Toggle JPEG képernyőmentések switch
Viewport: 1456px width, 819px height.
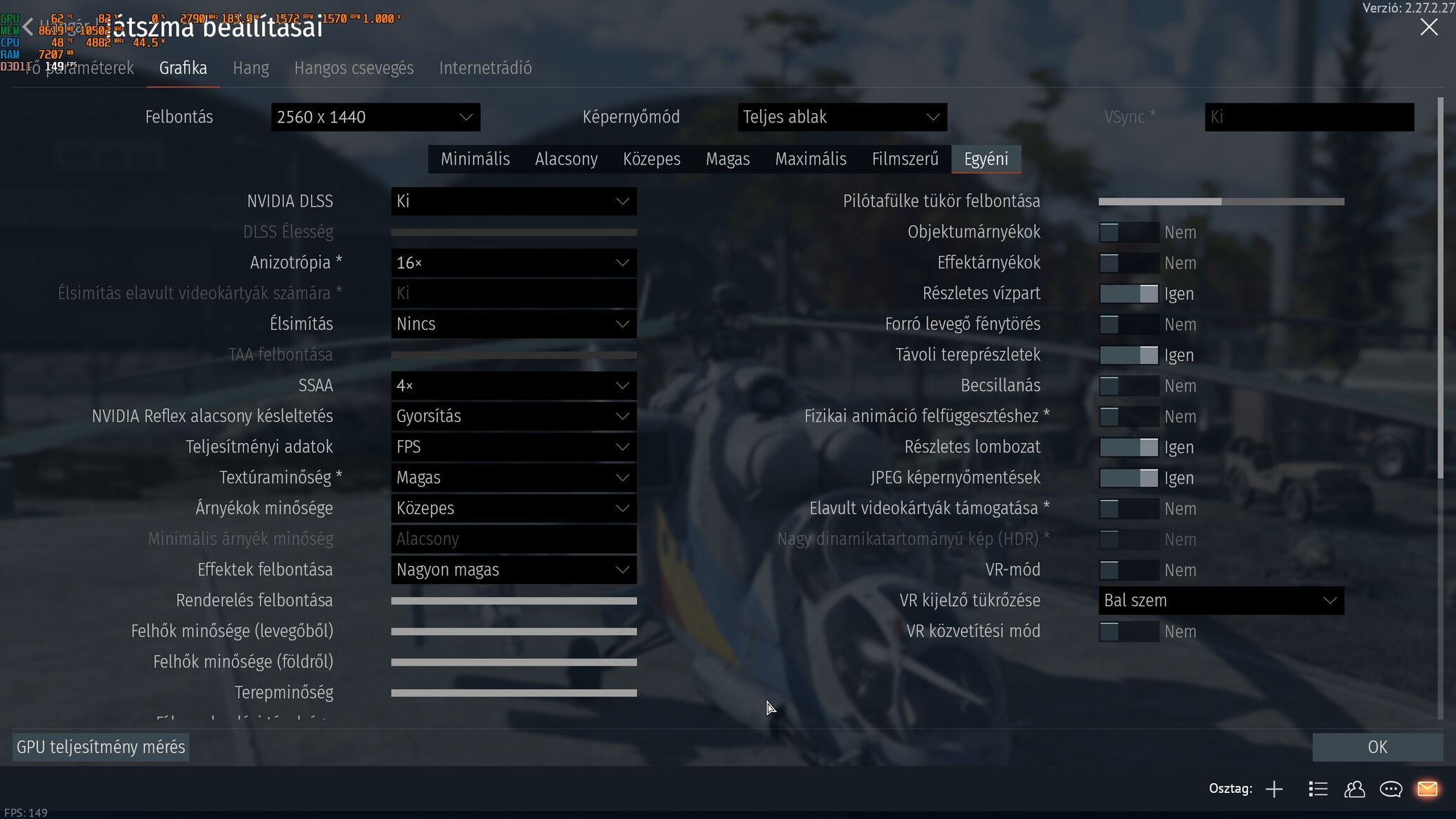point(1128,478)
